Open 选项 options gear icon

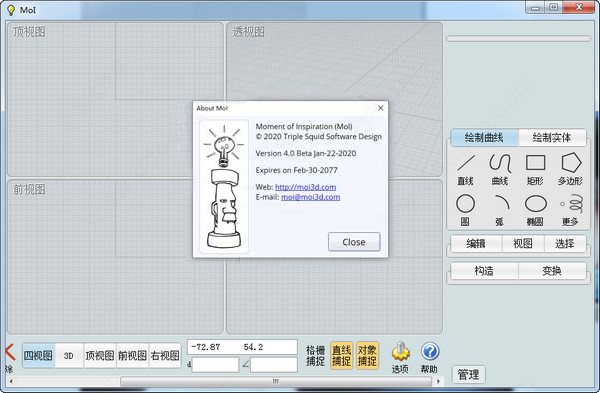tap(400, 358)
